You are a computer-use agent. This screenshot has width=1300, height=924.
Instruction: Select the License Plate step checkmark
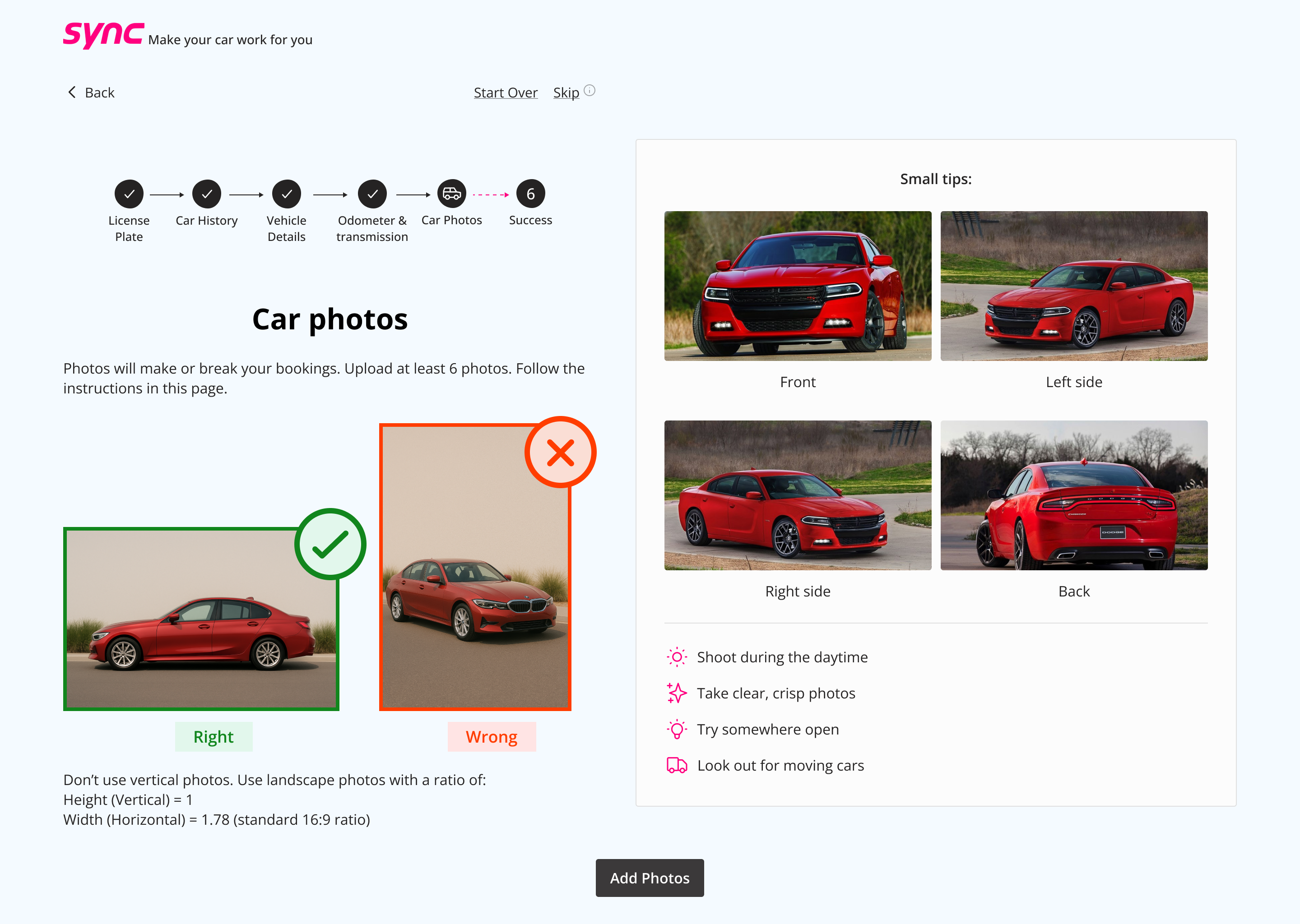pyautogui.click(x=129, y=194)
